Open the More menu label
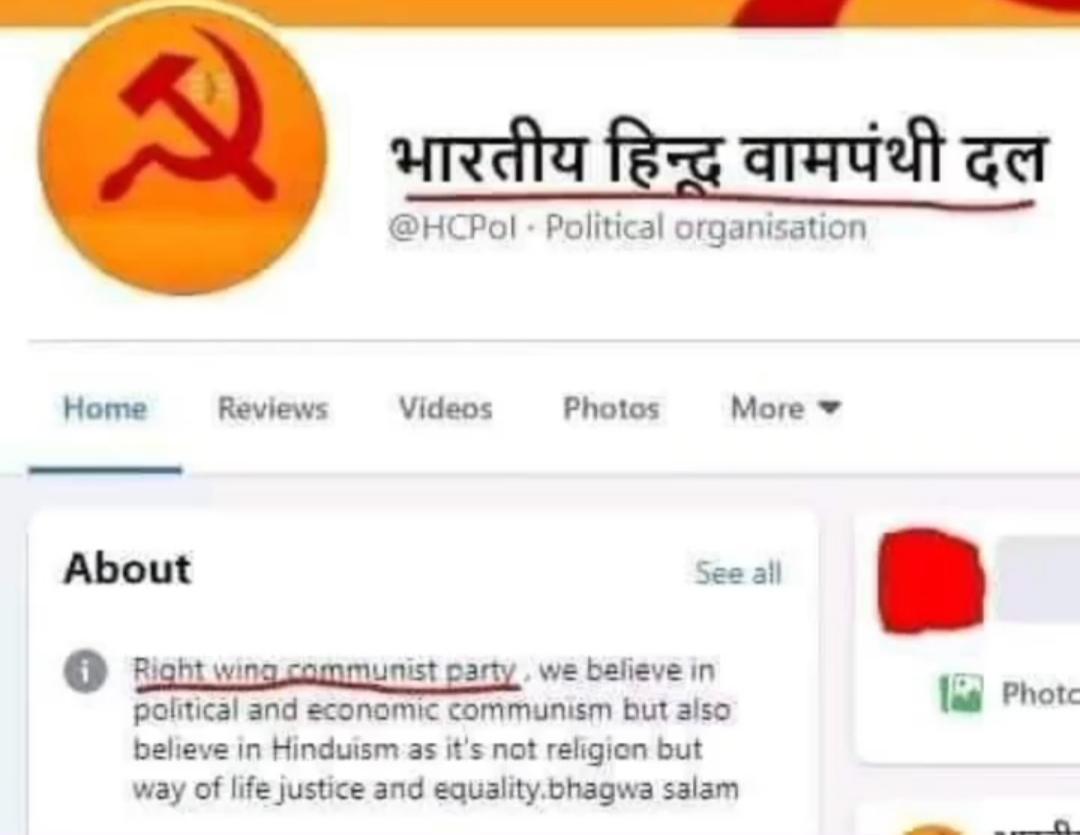Viewport: 1080px width, 835px height. (x=767, y=408)
